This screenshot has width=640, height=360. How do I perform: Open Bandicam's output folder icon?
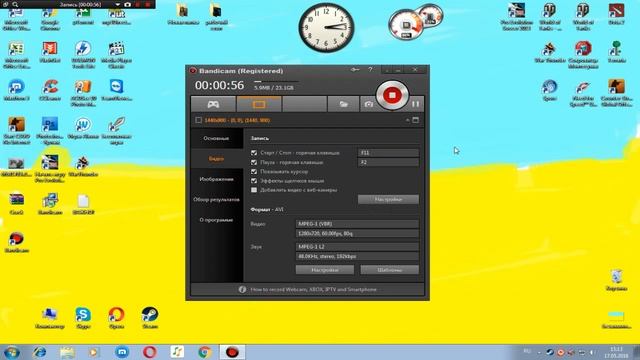(x=343, y=104)
